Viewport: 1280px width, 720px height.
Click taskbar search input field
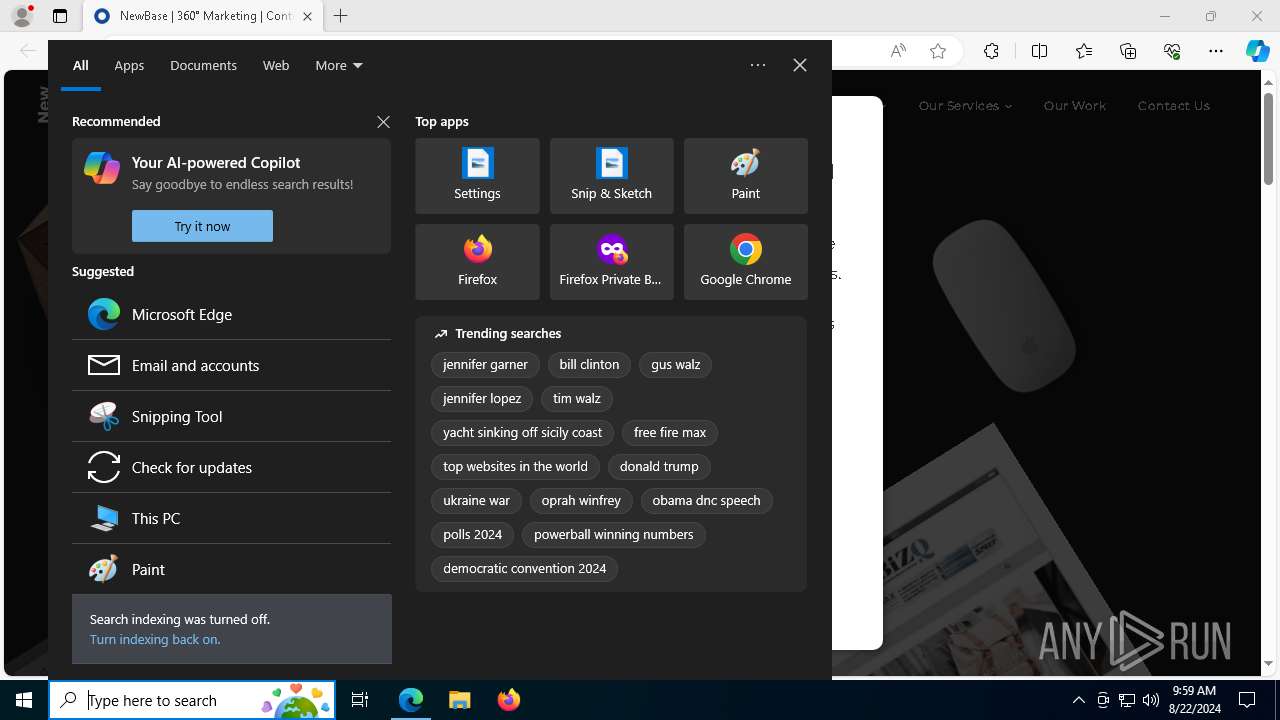tap(192, 700)
